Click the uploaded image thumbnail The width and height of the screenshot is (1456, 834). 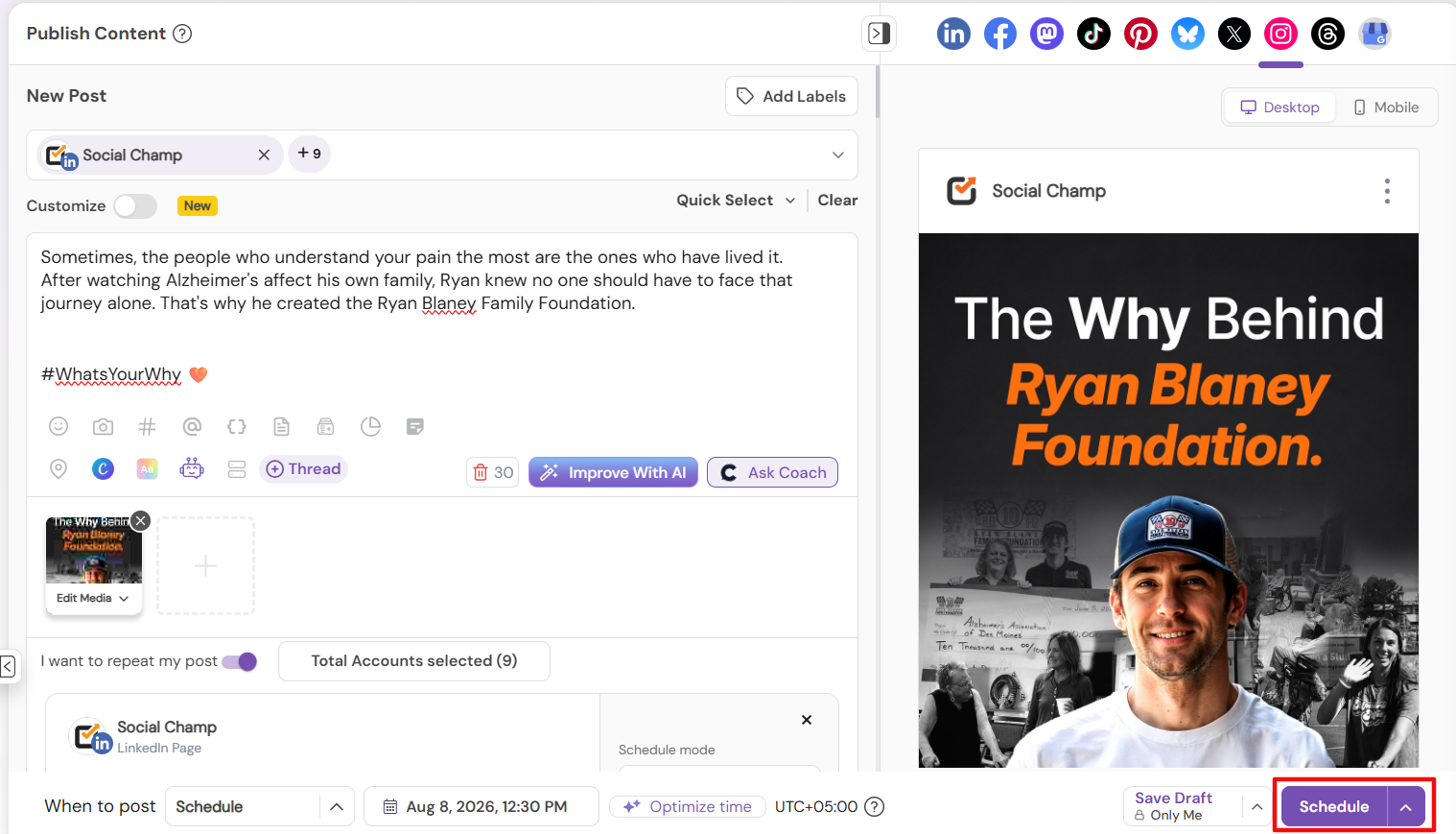click(94, 551)
